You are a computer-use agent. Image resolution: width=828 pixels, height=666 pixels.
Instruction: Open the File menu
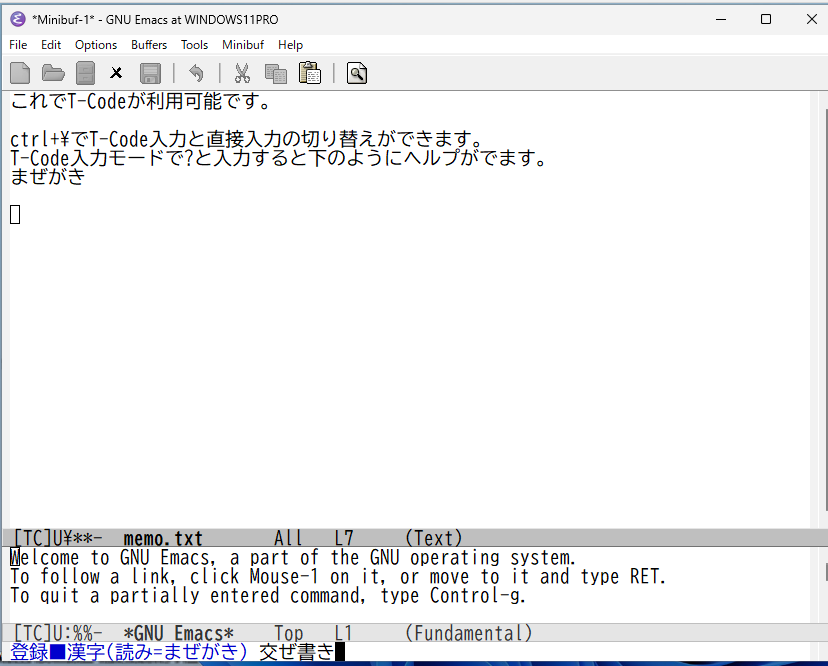pyautogui.click(x=18, y=45)
